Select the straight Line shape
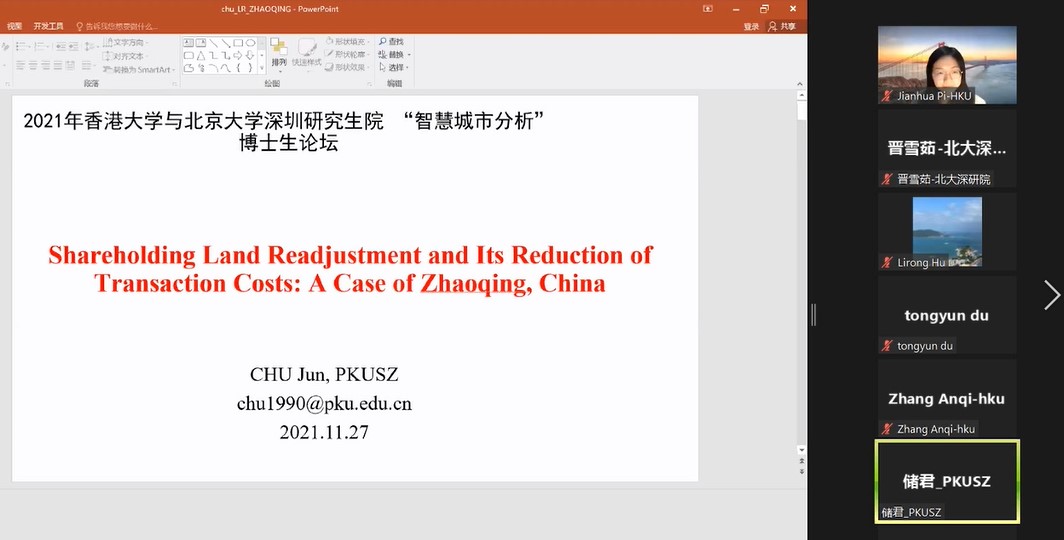The image size is (1064, 540). (x=214, y=43)
